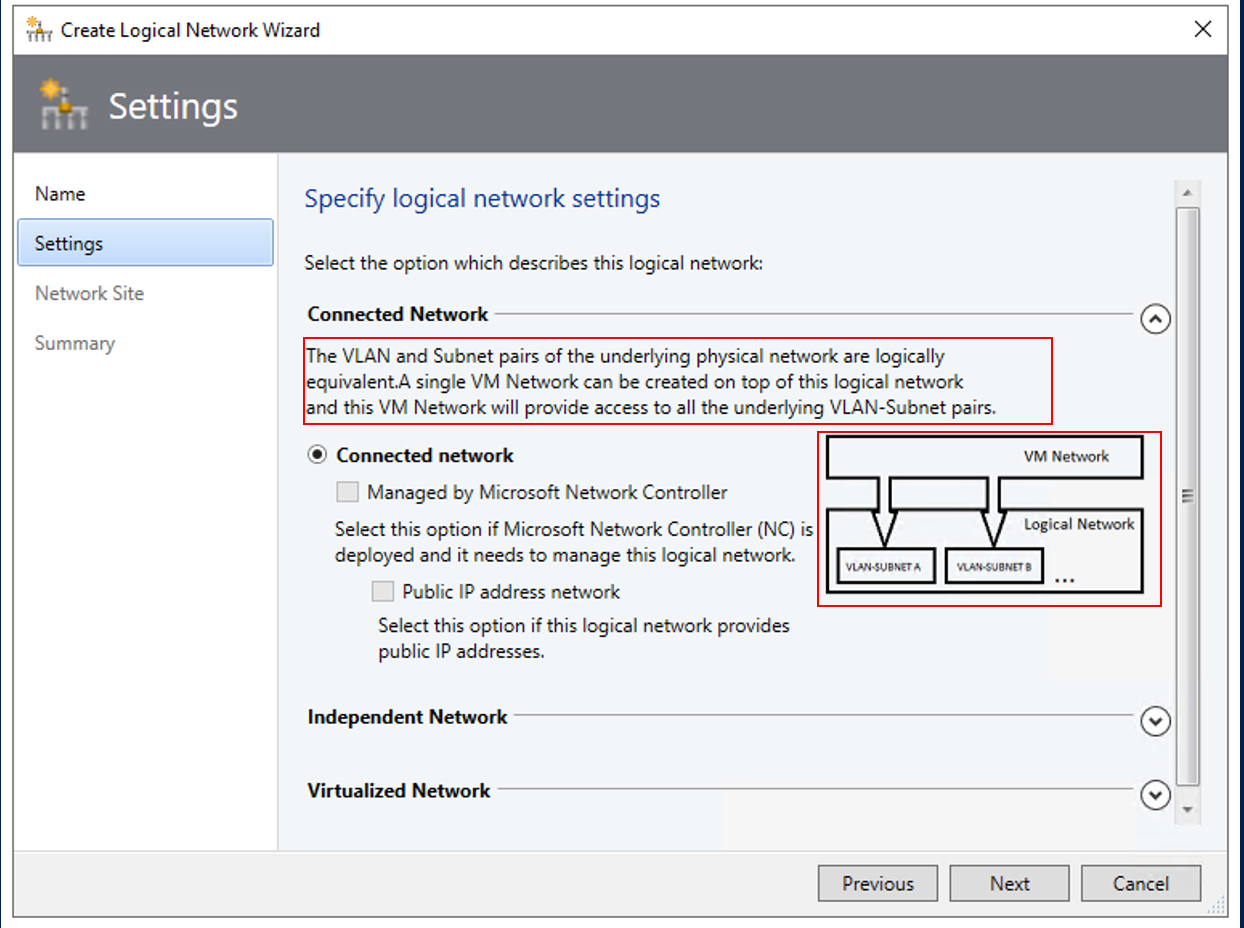The image size is (1244, 928).
Task: Check Managed by Microsoft Network Controller
Action: 348,492
